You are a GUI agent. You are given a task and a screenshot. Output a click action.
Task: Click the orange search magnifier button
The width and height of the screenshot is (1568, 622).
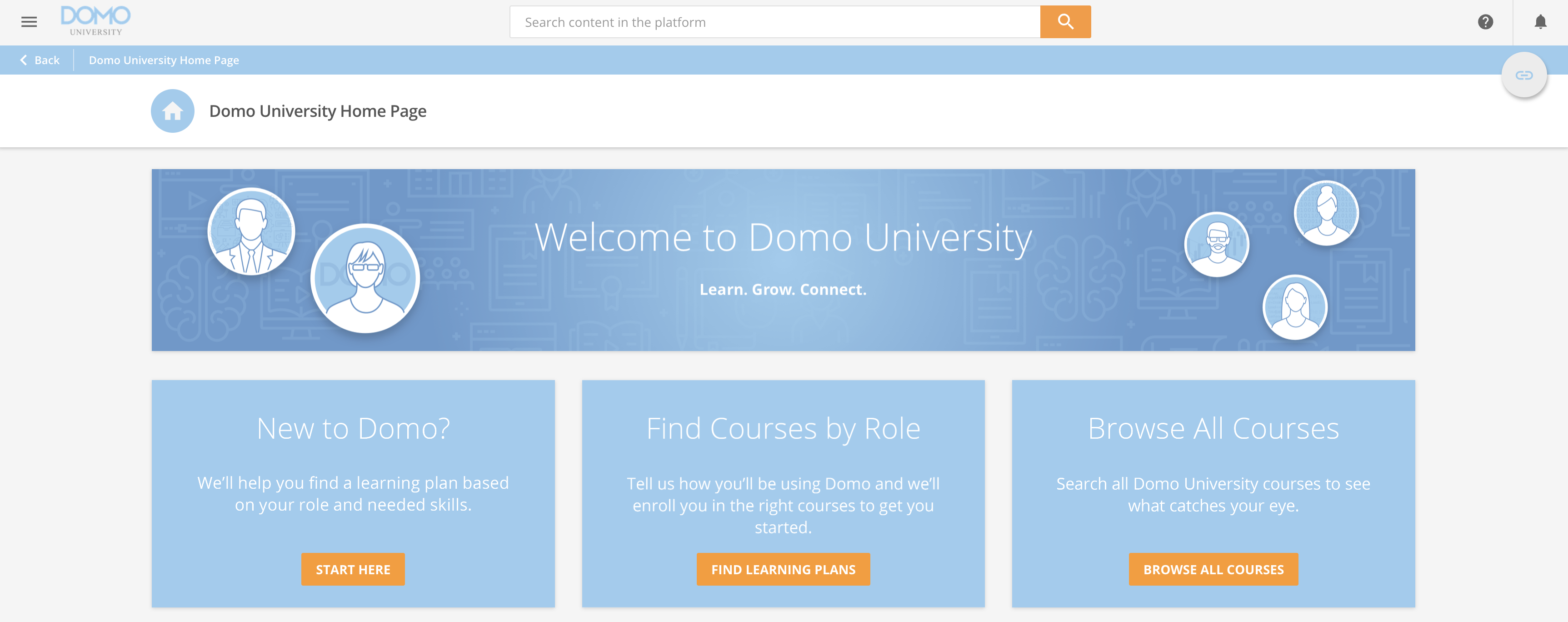1065,22
